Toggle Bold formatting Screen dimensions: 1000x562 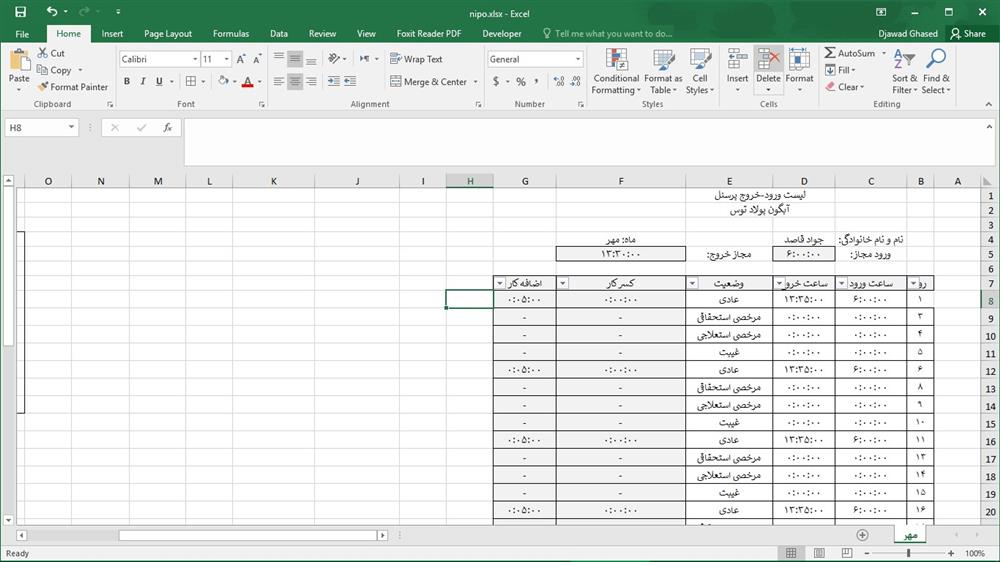127,82
